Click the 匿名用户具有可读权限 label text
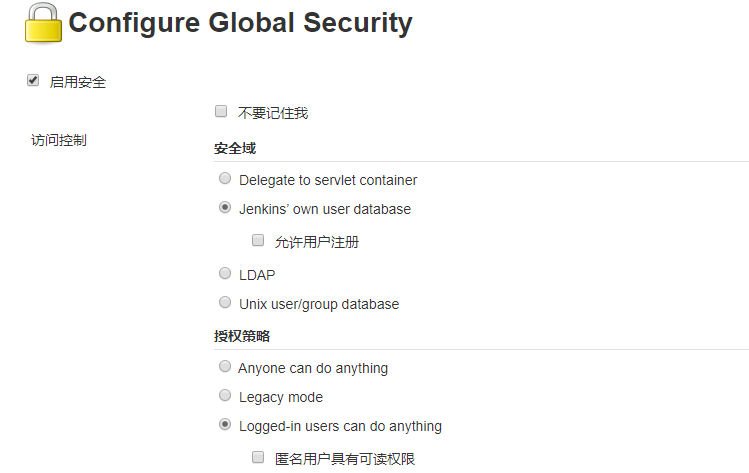The image size is (749, 473). coord(345,459)
